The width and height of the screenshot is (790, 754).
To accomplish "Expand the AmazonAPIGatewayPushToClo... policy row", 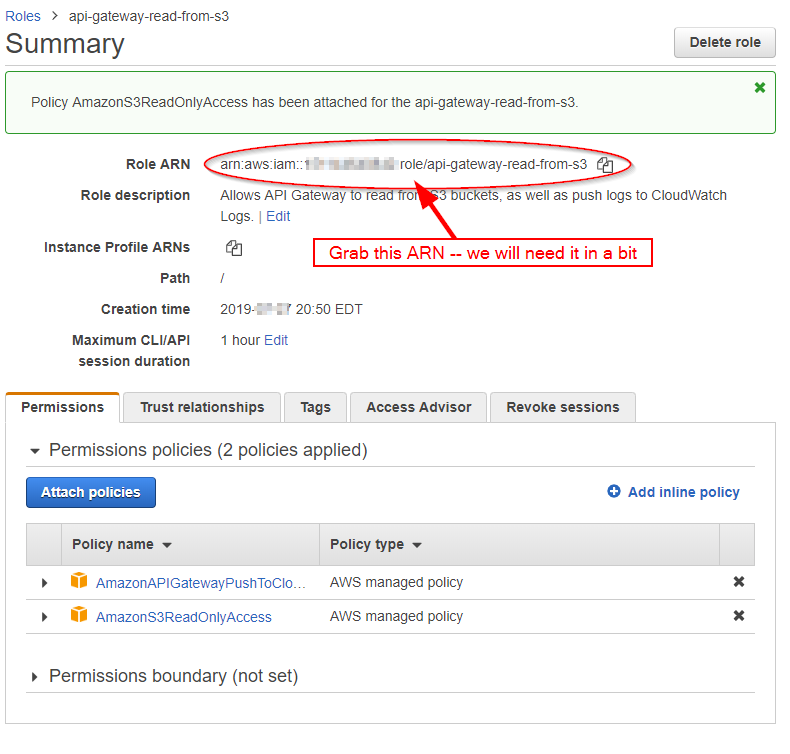I will [x=44, y=583].
